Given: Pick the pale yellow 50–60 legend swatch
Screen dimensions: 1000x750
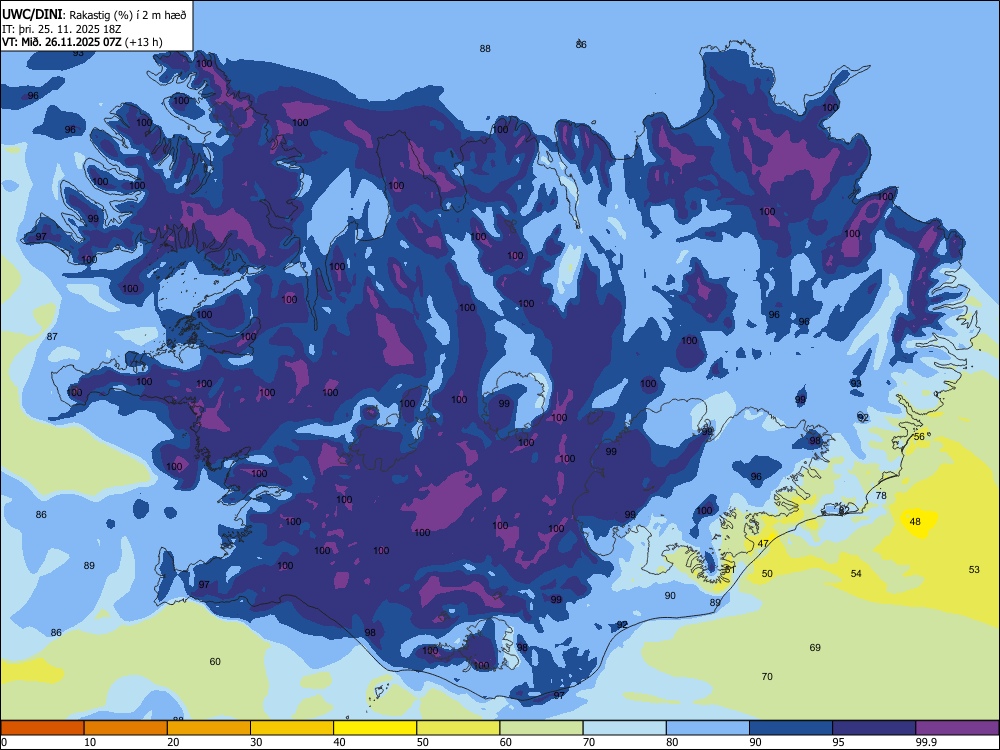Looking at the screenshot, I should [459, 728].
